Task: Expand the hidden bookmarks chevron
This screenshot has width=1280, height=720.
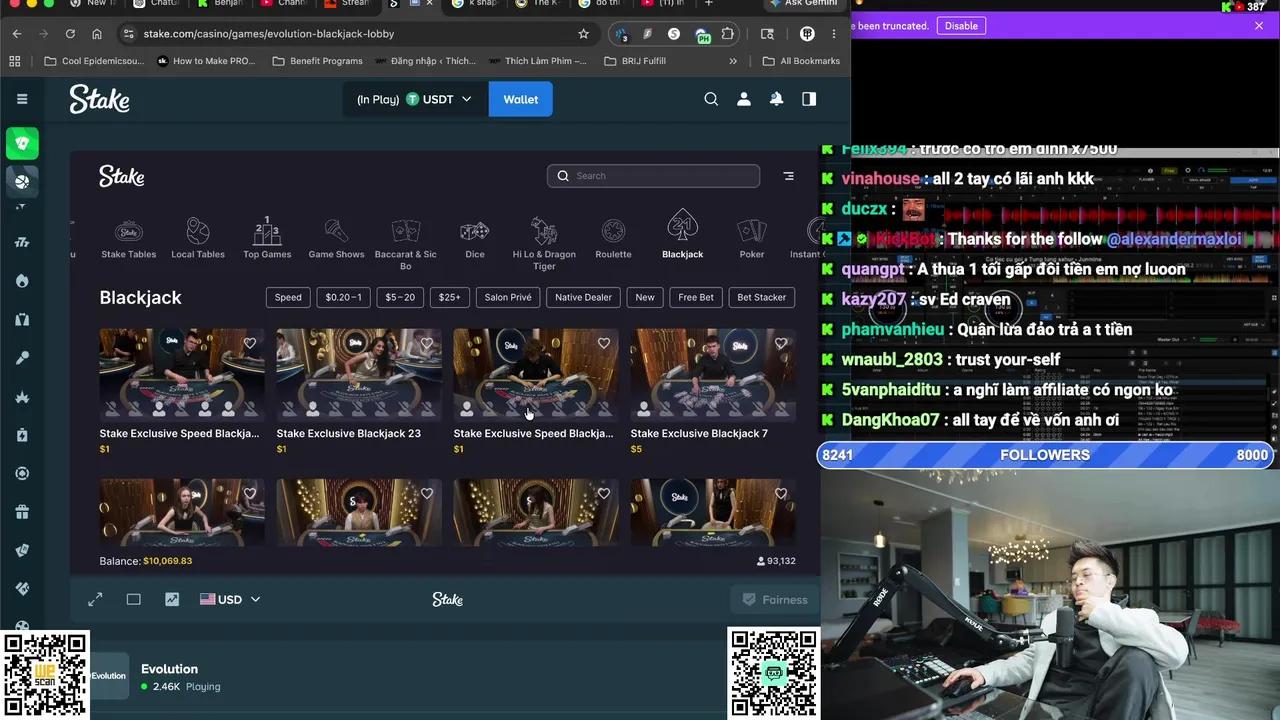Action: coord(733,61)
